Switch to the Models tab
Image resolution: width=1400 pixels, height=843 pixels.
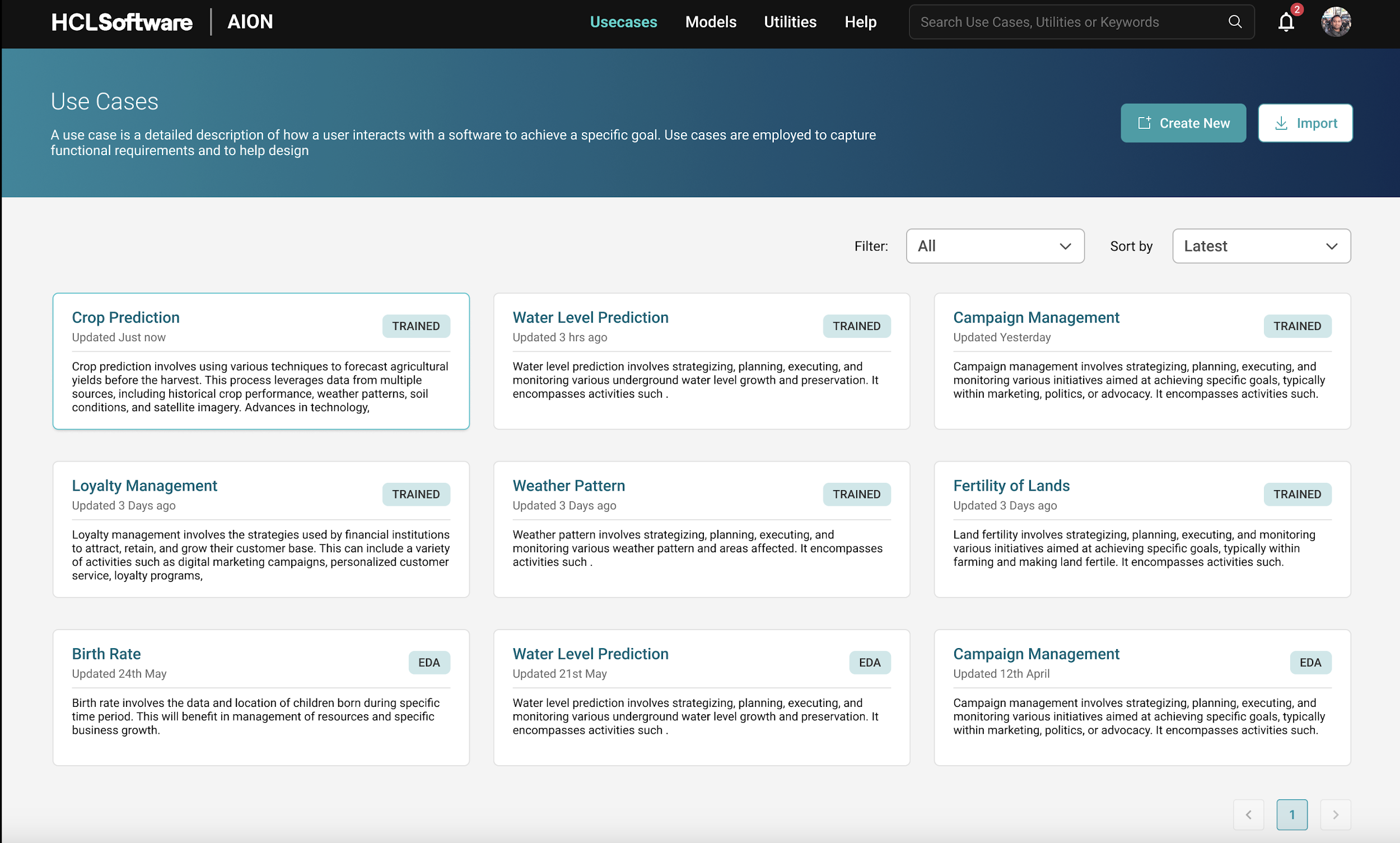click(x=711, y=22)
